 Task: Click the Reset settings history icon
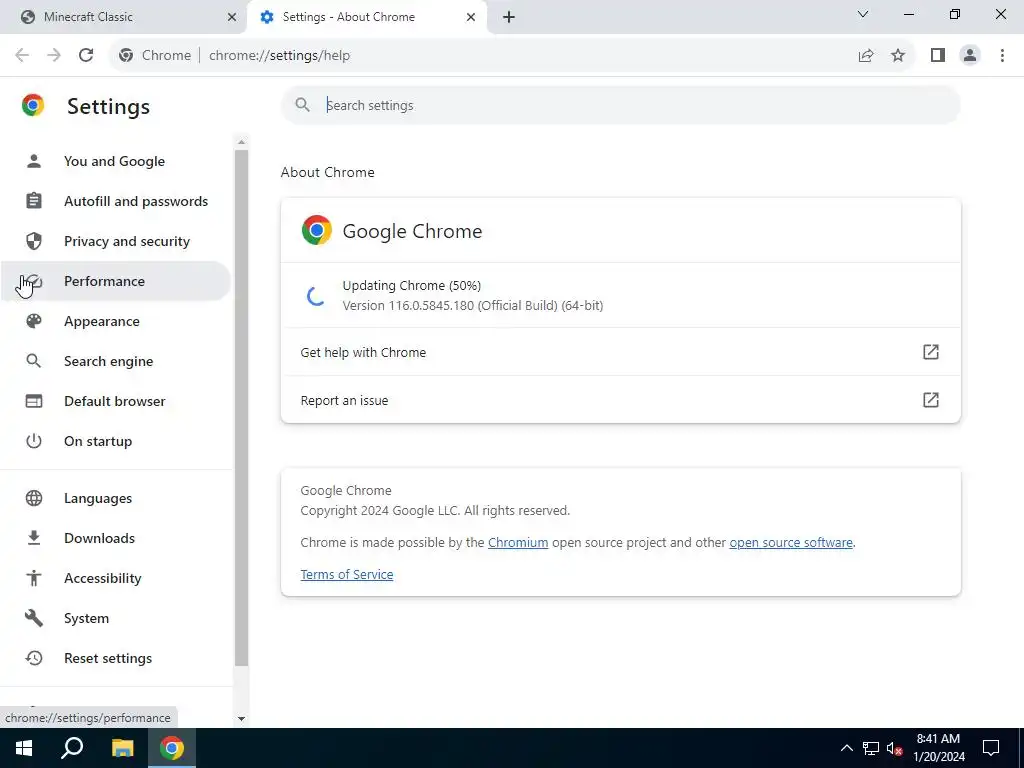tap(33, 658)
